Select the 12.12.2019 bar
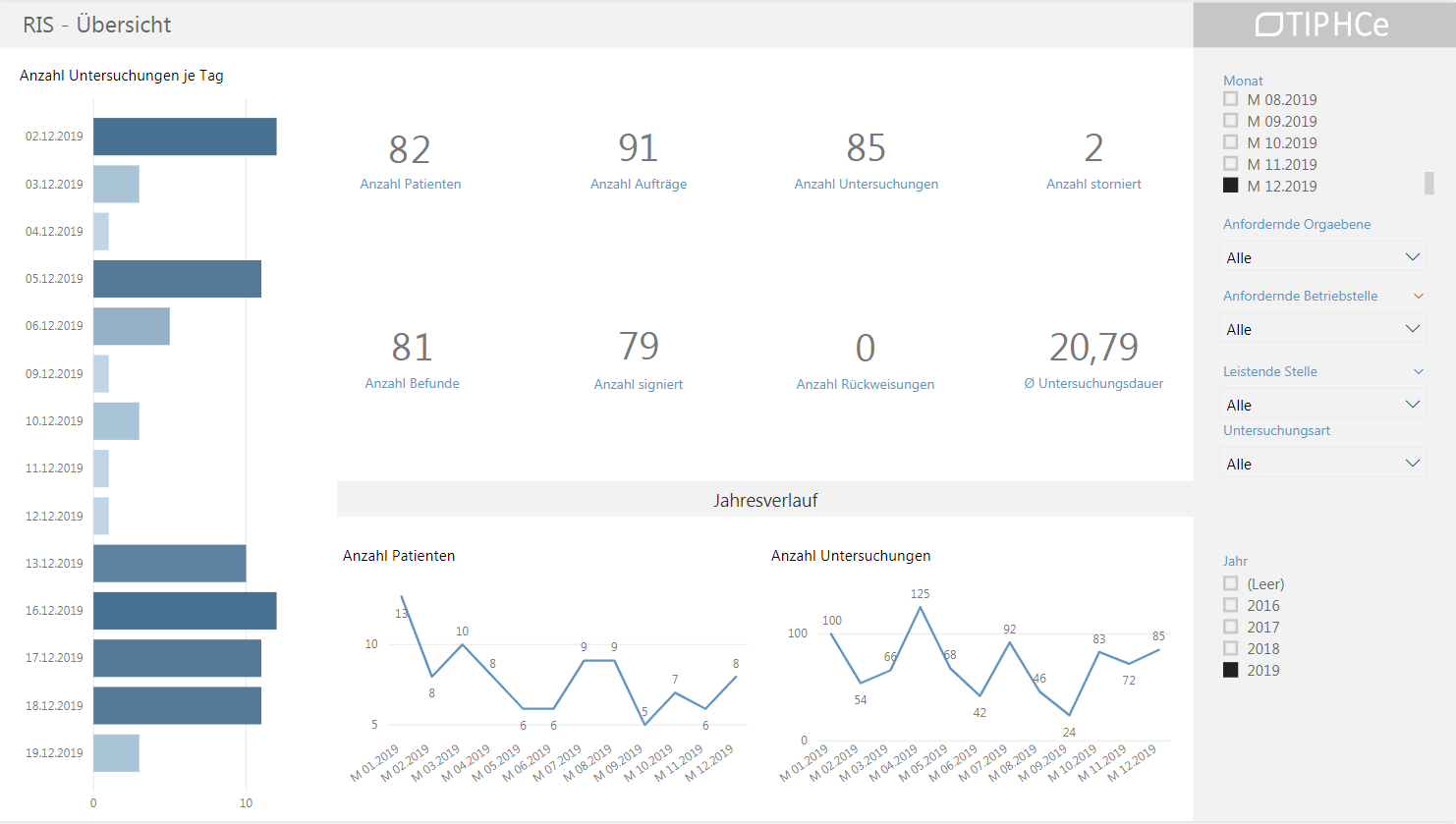Image resolution: width=1456 pixels, height=824 pixels. (x=101, y=516)
